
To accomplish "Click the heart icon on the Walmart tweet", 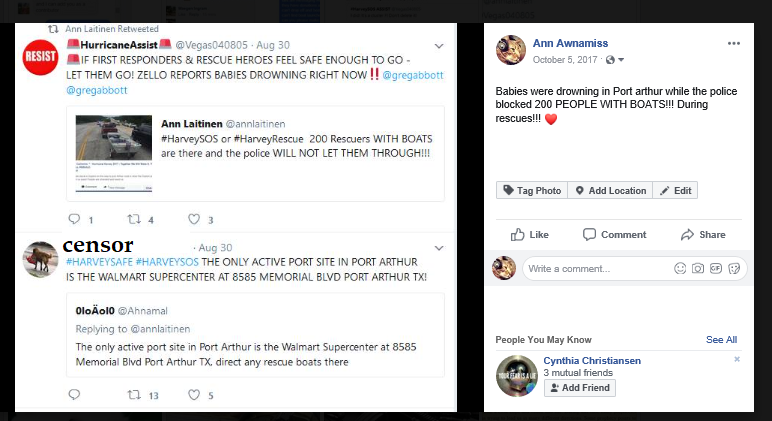I will tap(194, 395).
